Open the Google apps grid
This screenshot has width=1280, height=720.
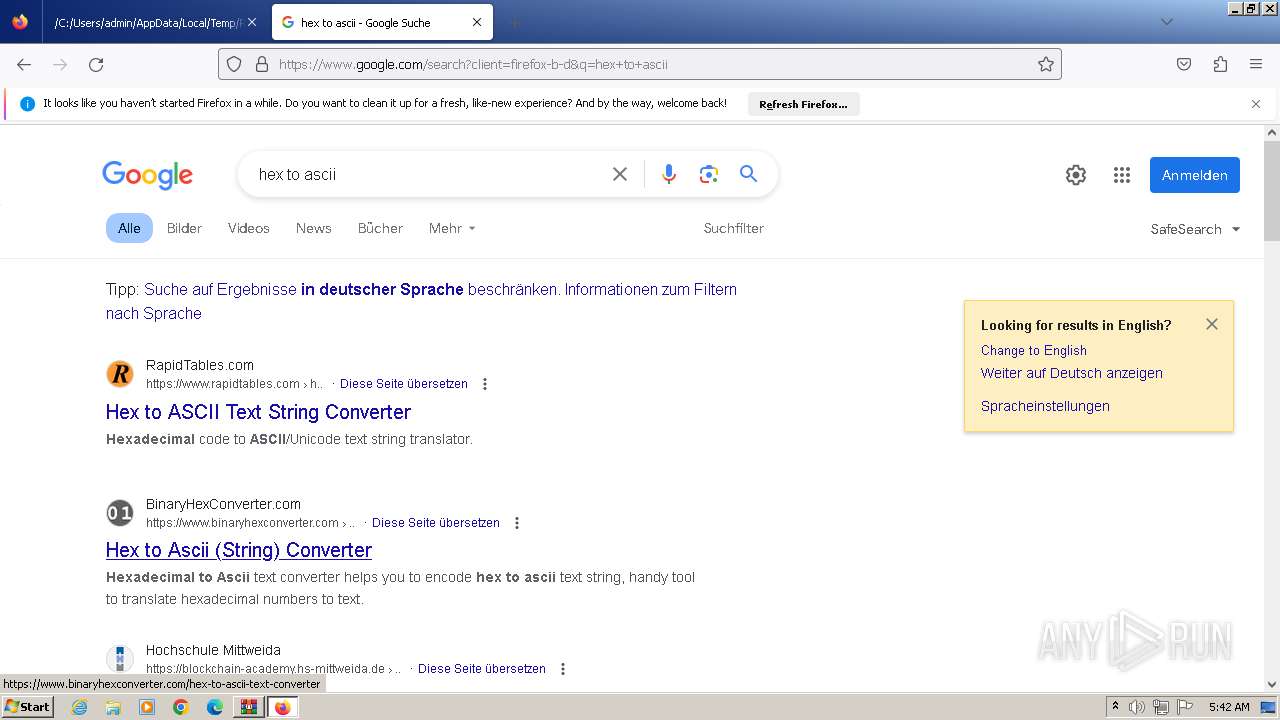click(x=1122, y=175)
